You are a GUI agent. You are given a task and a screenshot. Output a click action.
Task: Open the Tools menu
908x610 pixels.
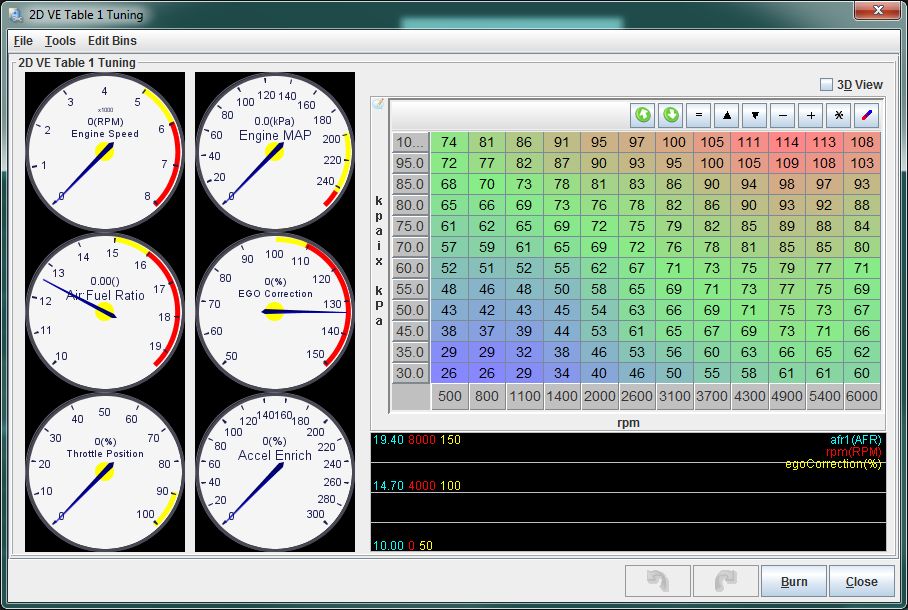point(60,41)
